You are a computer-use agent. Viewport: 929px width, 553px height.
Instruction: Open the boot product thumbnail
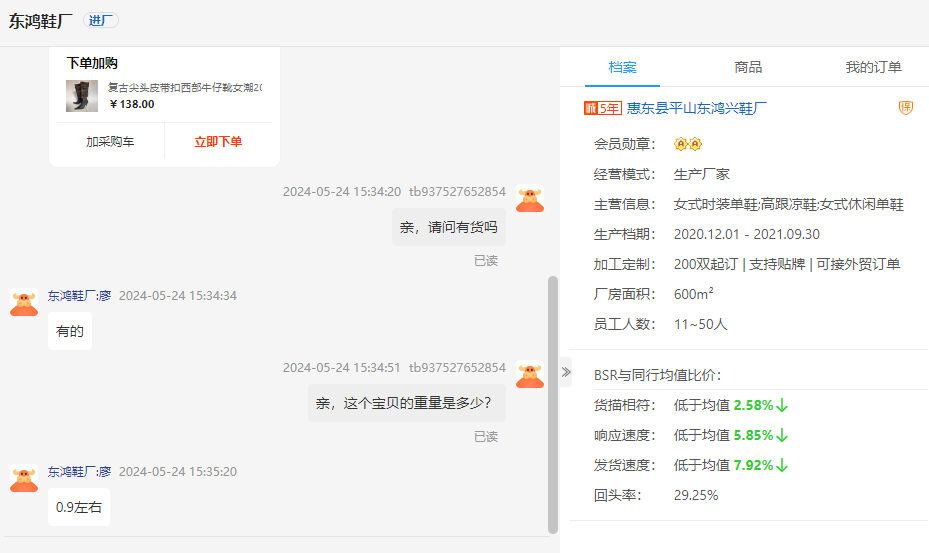[82, 96]
